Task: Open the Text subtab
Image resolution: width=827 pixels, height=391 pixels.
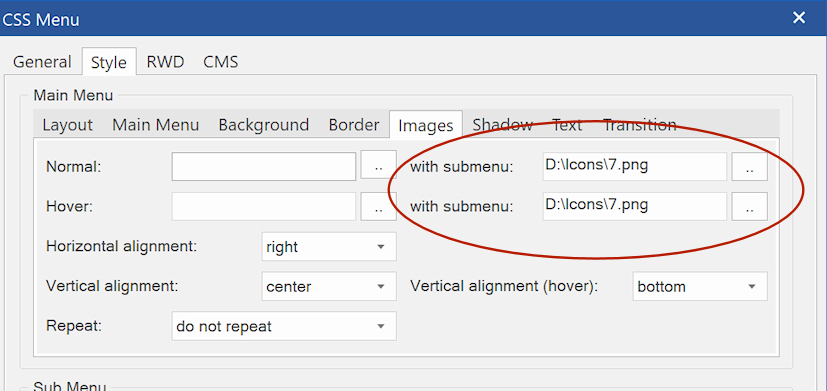Action: [x=567, y=125]
